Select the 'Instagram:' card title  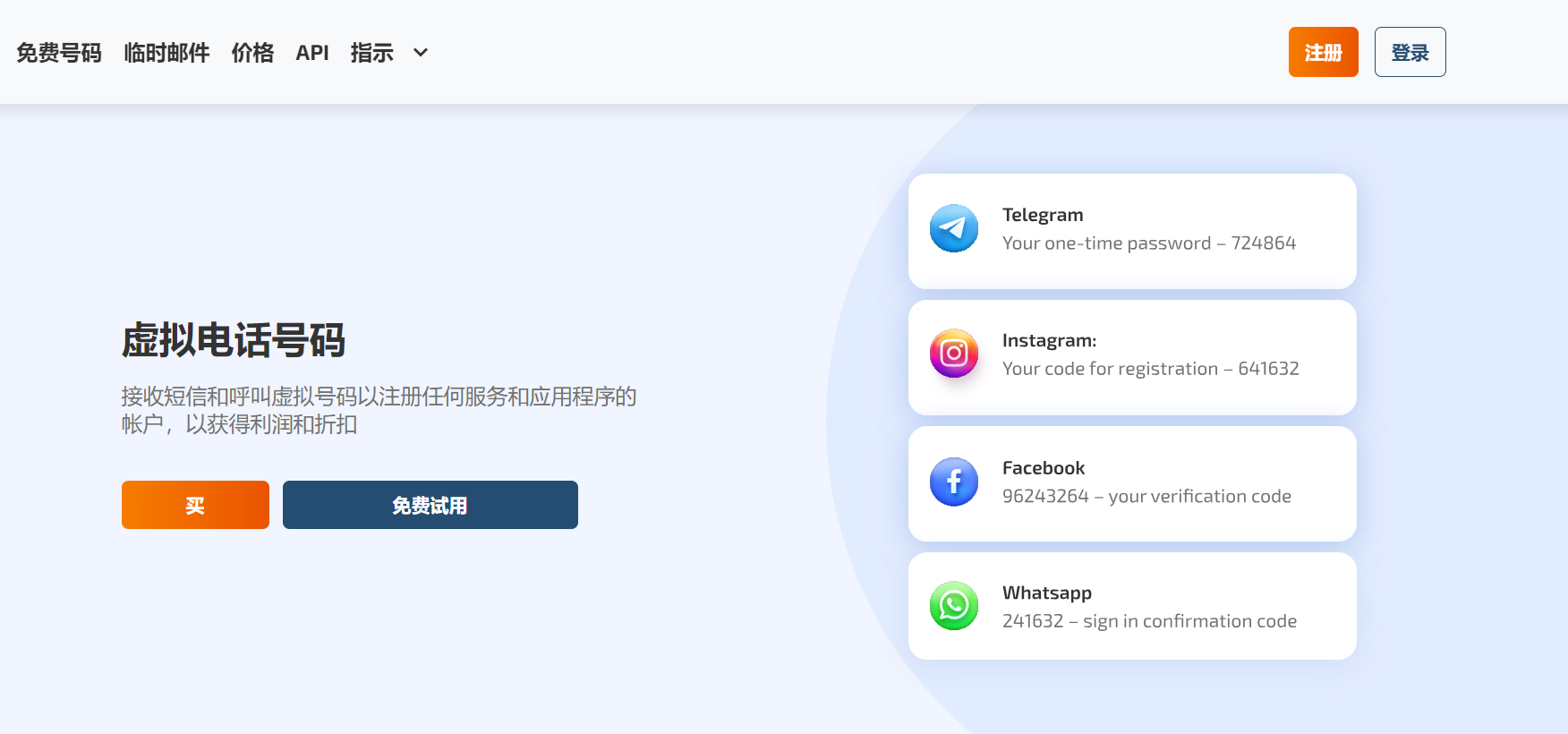click(x=1049, y=340)
